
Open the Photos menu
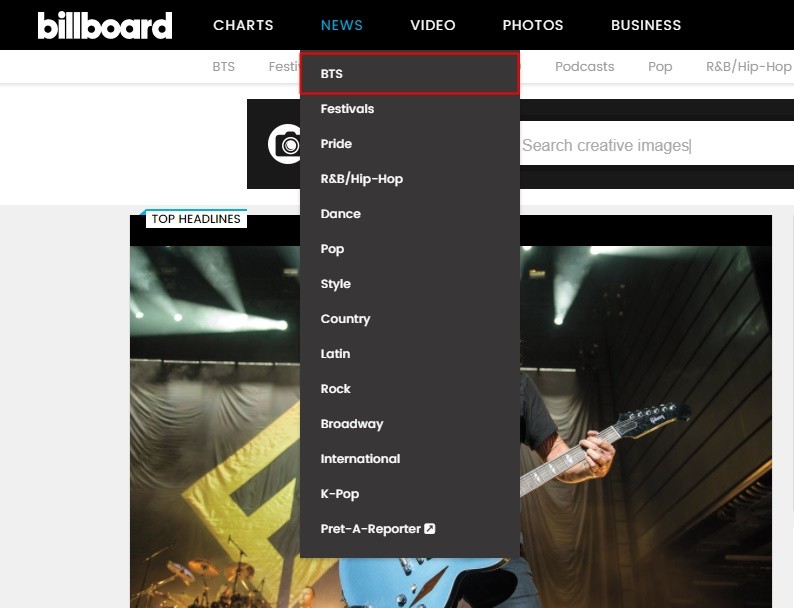coord(533,25)
